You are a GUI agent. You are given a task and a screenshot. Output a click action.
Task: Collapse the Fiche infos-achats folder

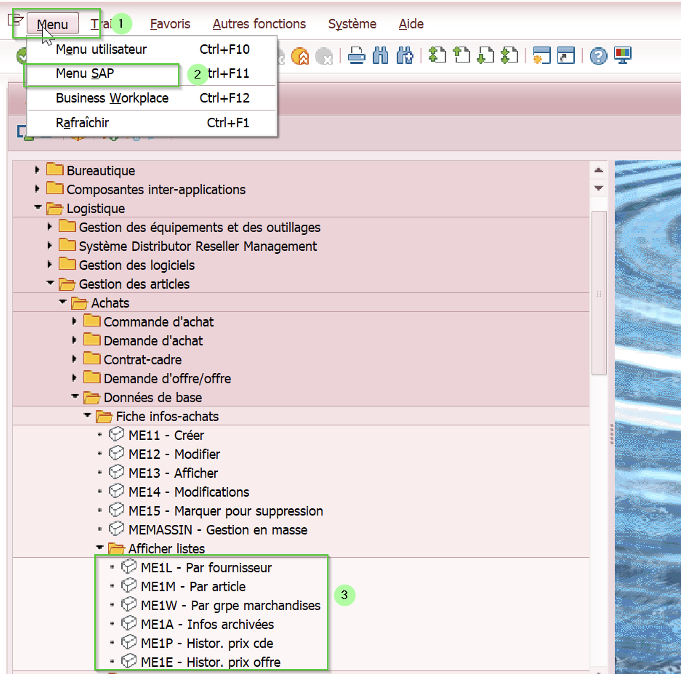coord(87,417)
